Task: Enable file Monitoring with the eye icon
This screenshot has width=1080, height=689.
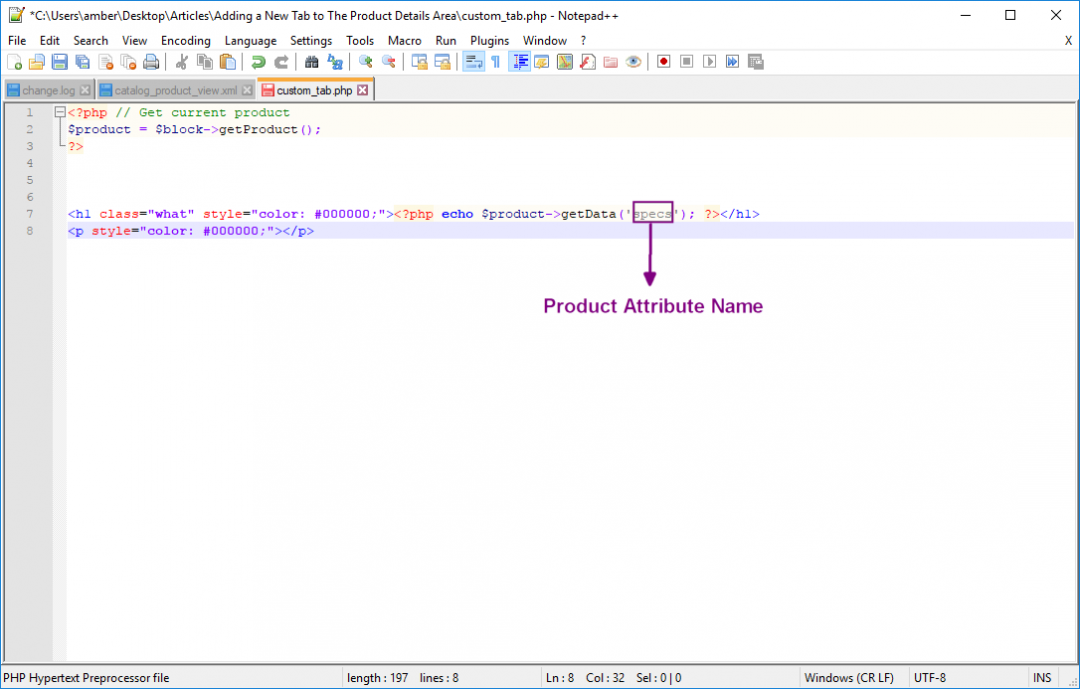Action: [x=633, y=61]
